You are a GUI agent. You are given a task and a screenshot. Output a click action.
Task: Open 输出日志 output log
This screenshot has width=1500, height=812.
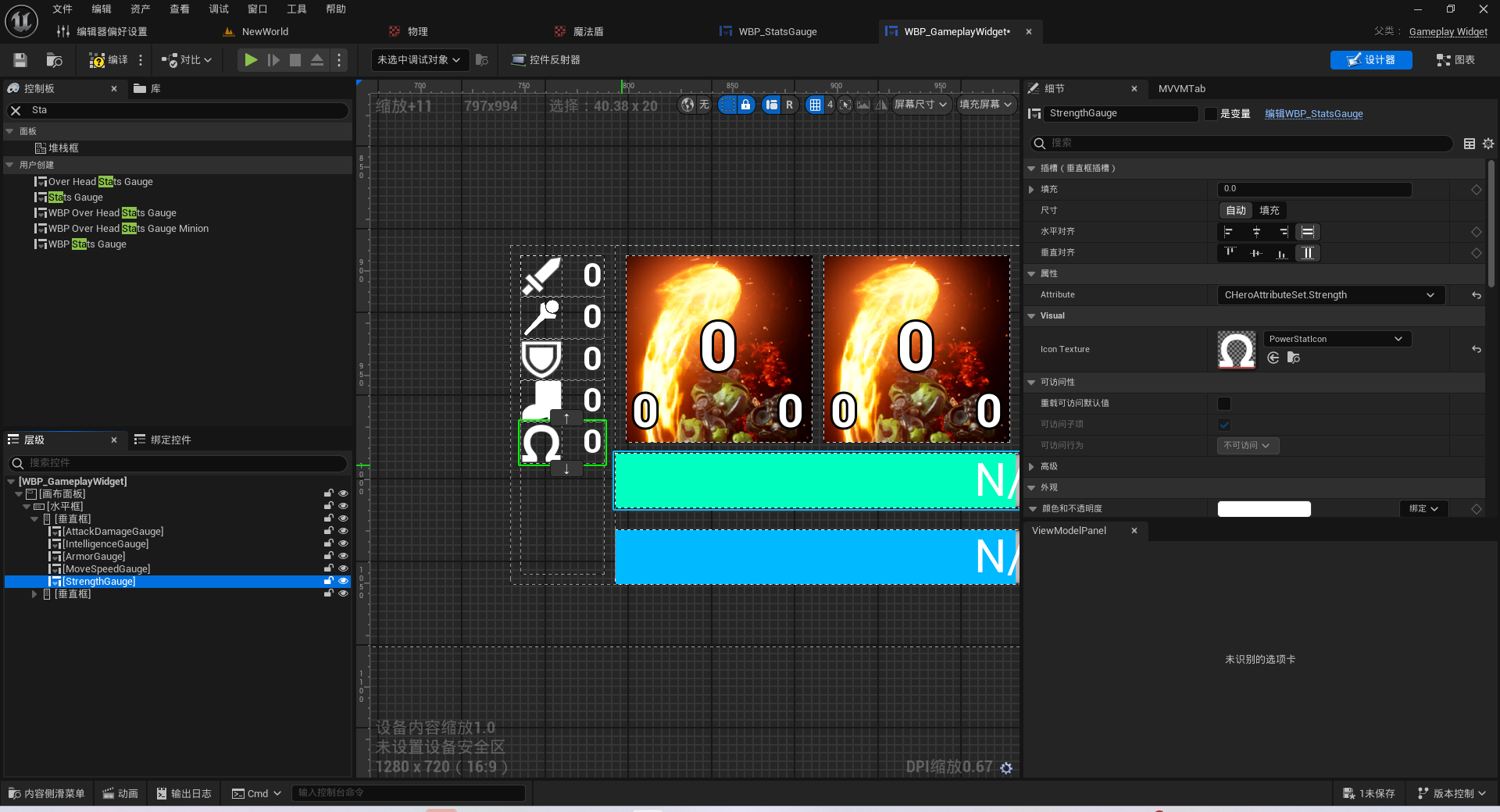(x=184, y=794)
